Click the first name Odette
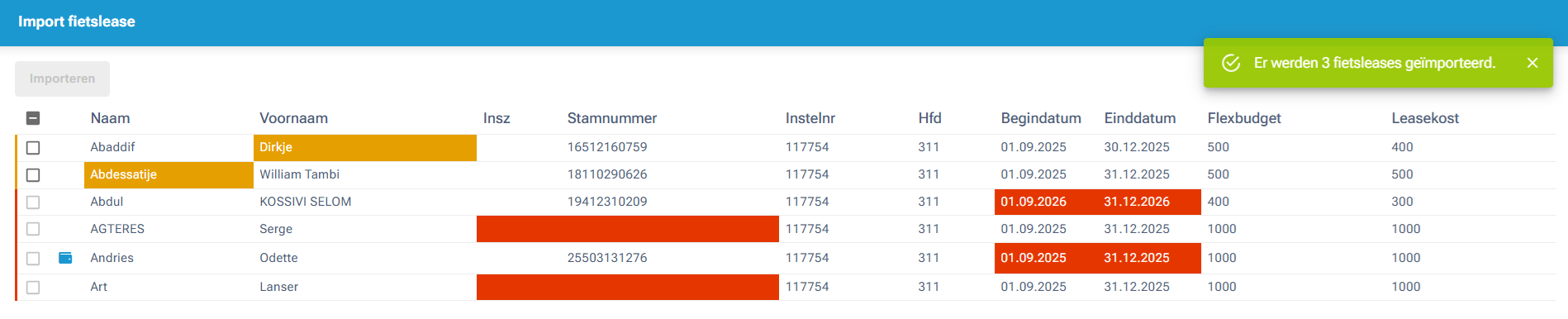 click(278, 258)
